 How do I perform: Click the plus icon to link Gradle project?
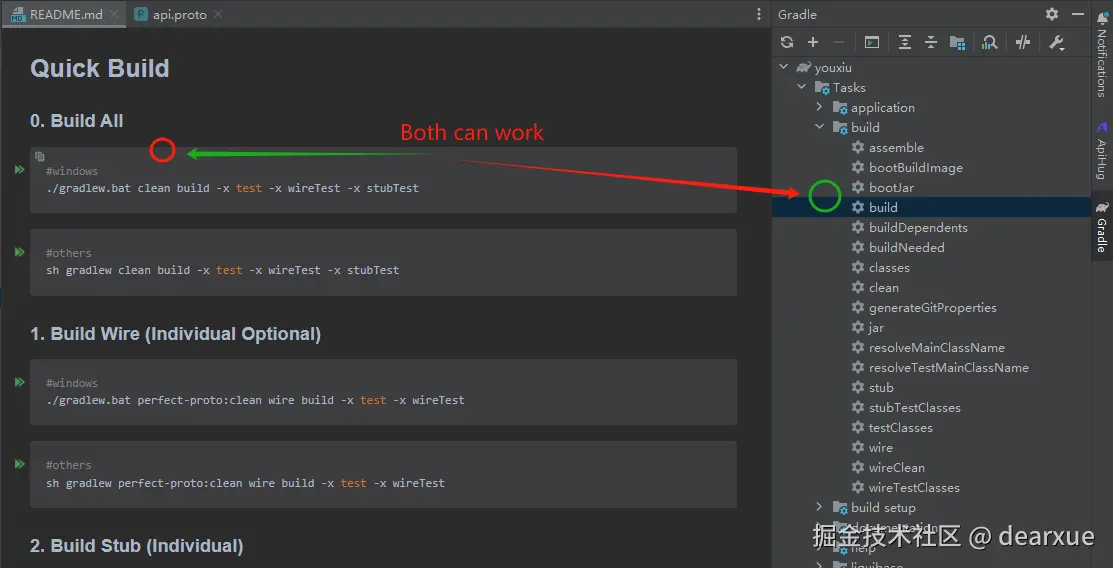813,43
